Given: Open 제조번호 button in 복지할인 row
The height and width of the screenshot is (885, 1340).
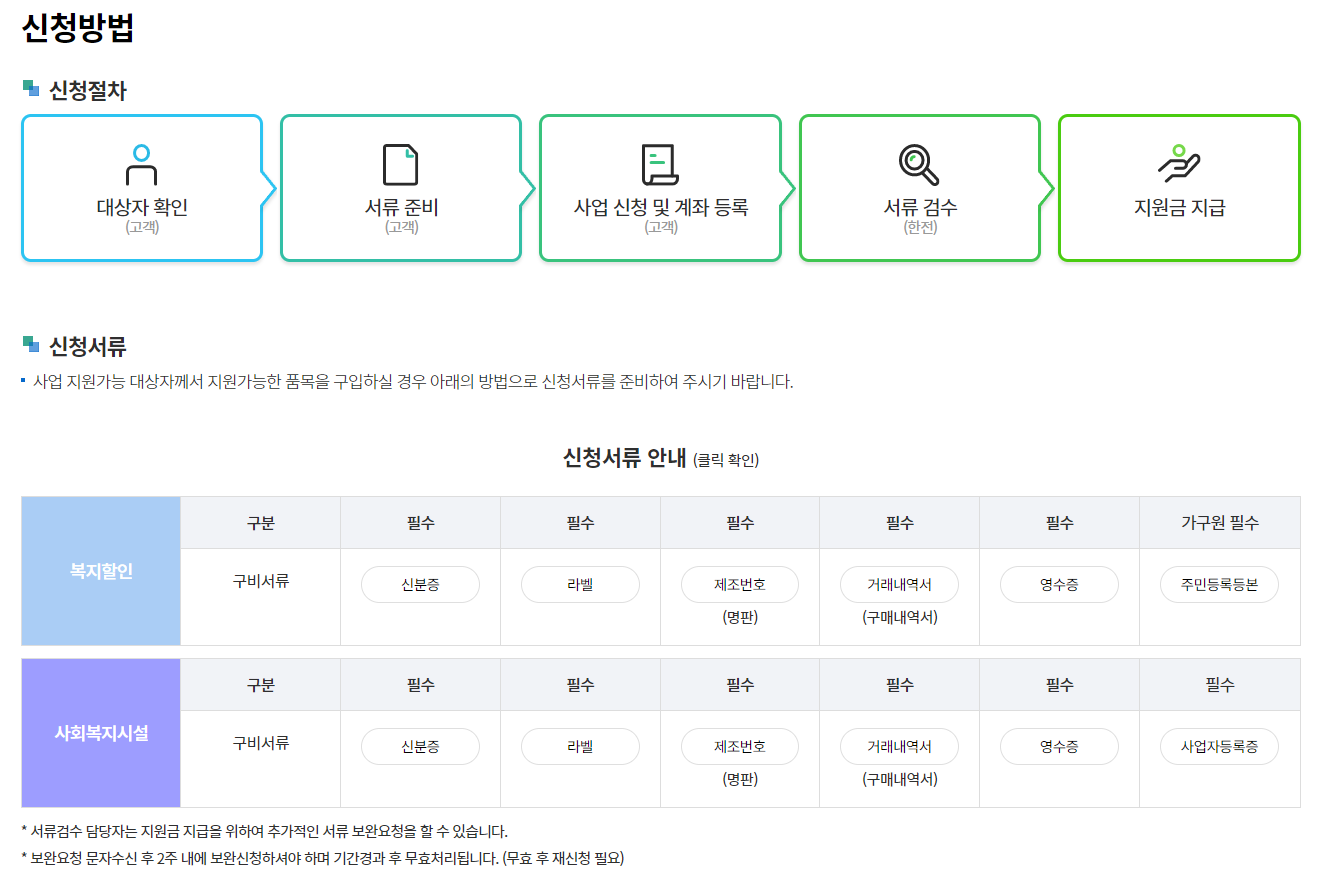Looking at the screenshot, I should coord(740,585).
